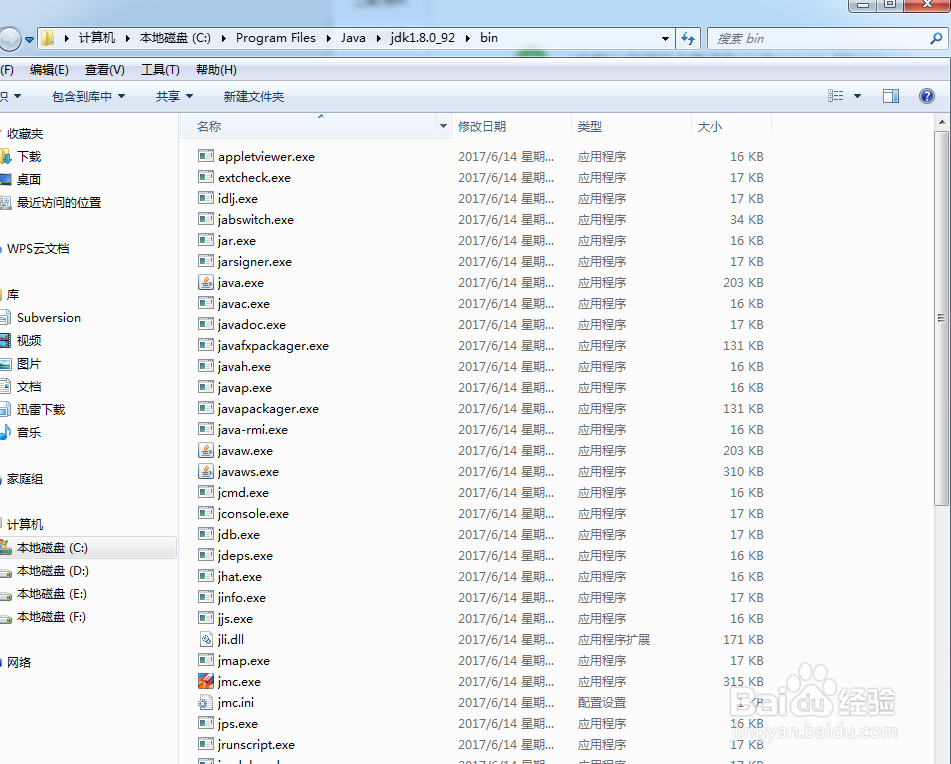Click the Program Files breadcrumb segment
Image resolution: width=951 pixels, height=764 pixels.
[x=276, y=38]
